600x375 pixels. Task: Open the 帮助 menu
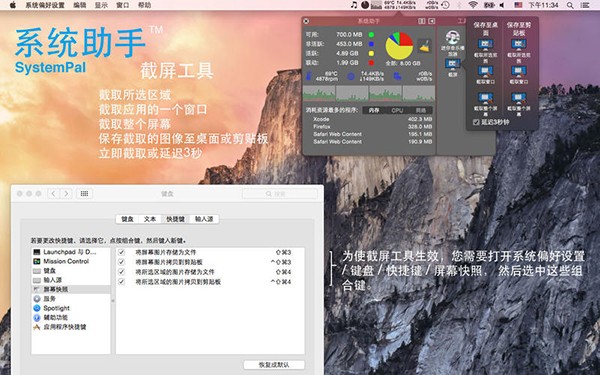click(144, 5)
